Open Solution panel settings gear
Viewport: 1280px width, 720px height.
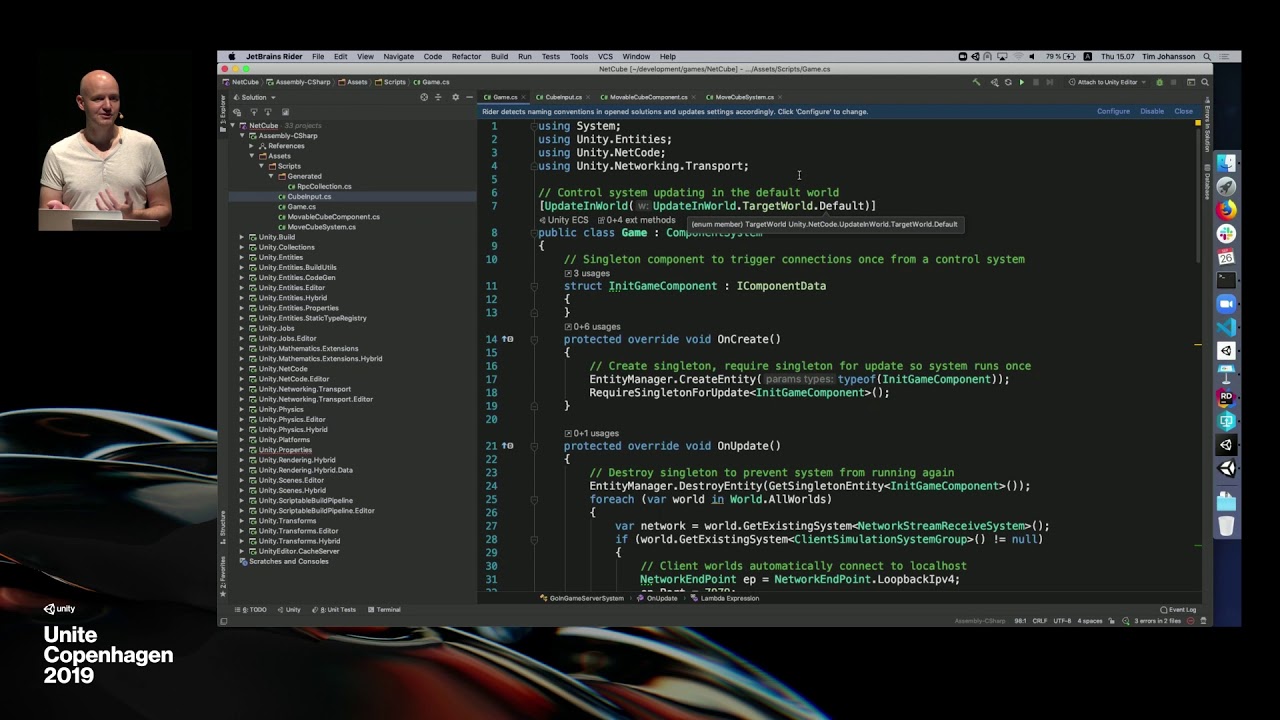[455, 97]
